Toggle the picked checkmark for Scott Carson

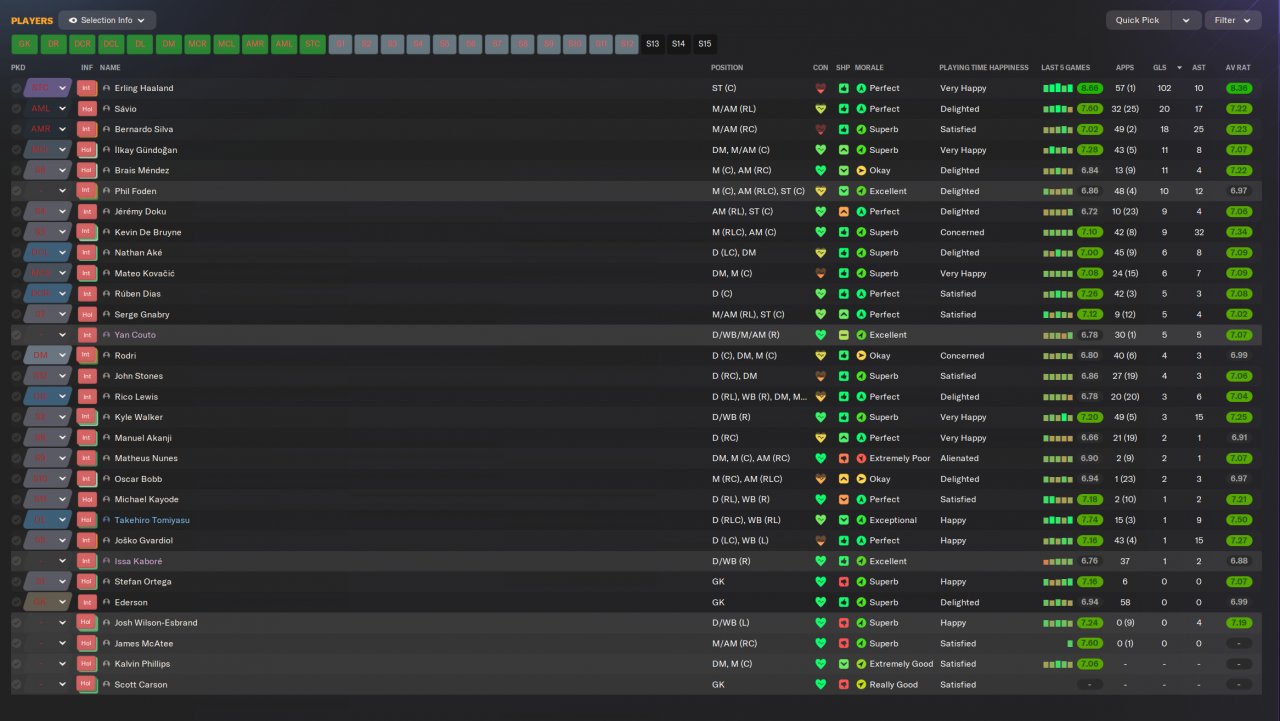(16, 685)
